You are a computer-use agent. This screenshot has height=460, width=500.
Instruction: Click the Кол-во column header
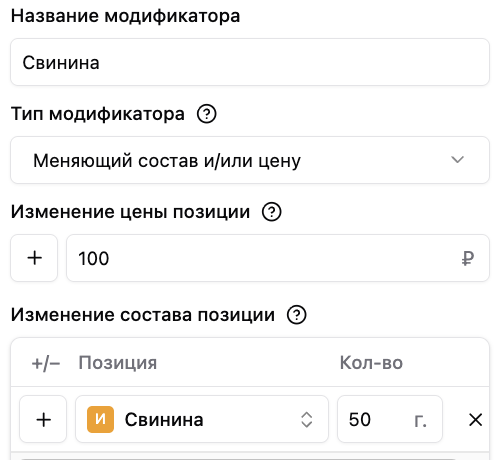click(371, 363)
